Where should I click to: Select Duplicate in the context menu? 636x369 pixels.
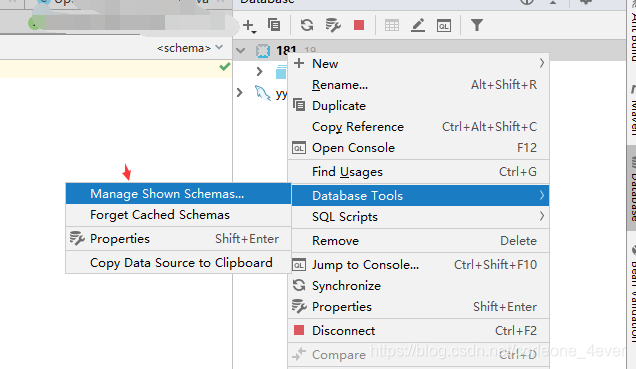click(418, 106)
